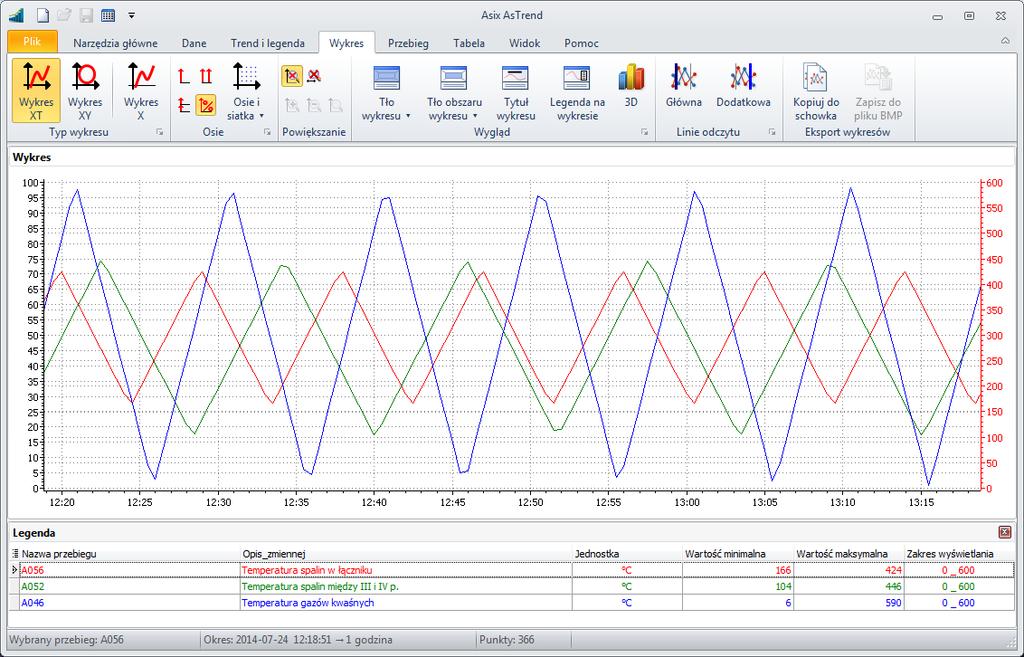Open the Linie odczytu dialog launcher
Viewport: 1024px width, 657px height.
coord(772,132)
